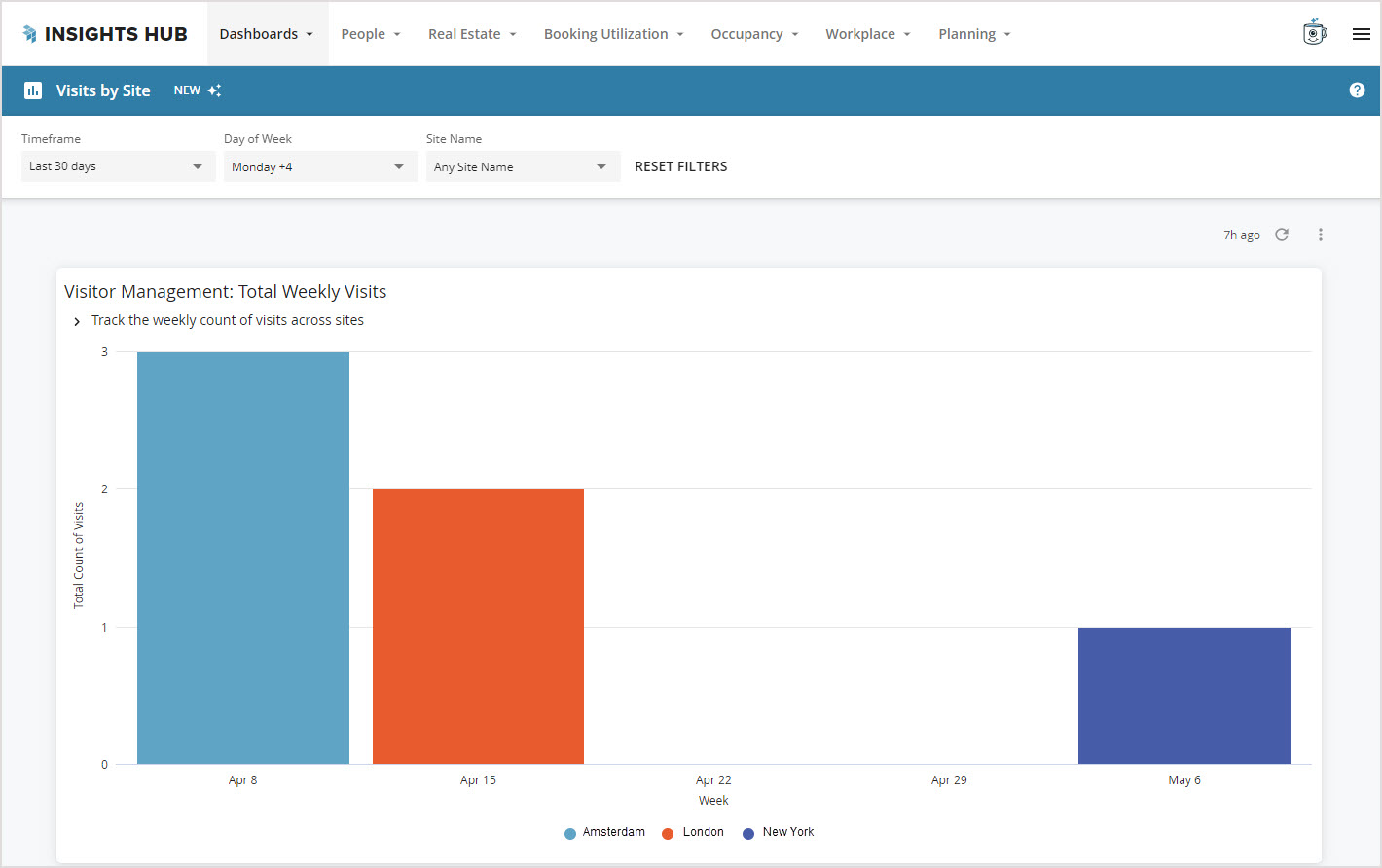Open the help question mark icon
This screenshot has width=1382, height=868.
point(1357,90)
